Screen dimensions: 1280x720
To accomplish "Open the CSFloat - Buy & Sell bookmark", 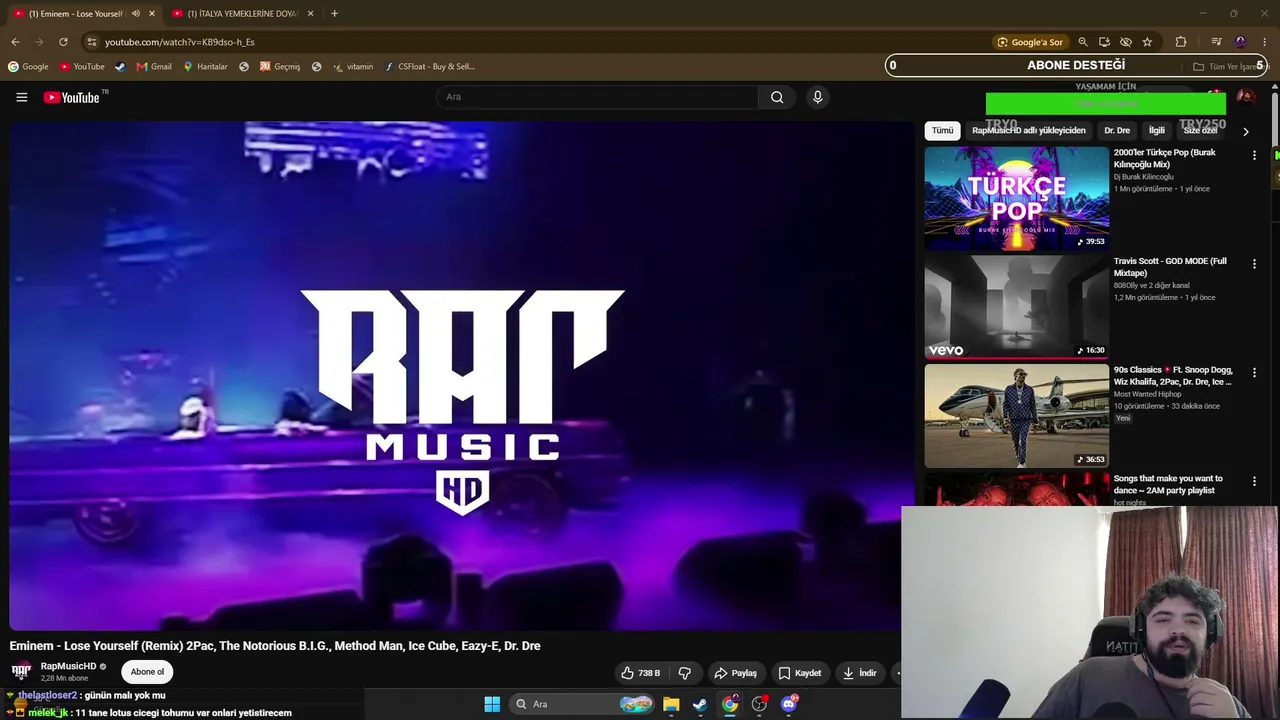I will pyautogui.click(x=430, y=67).
